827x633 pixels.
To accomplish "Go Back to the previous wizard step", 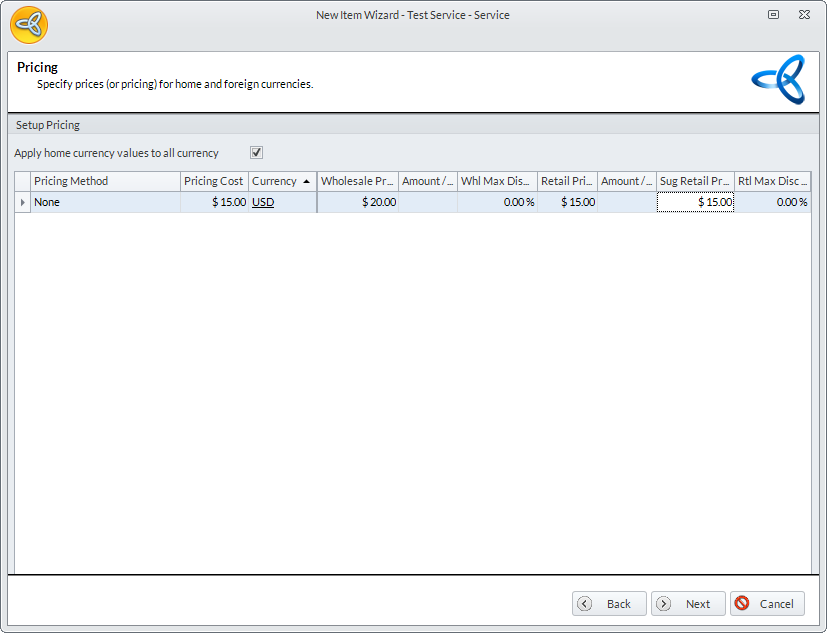I will pyautogui.click(x=609, y=604).
